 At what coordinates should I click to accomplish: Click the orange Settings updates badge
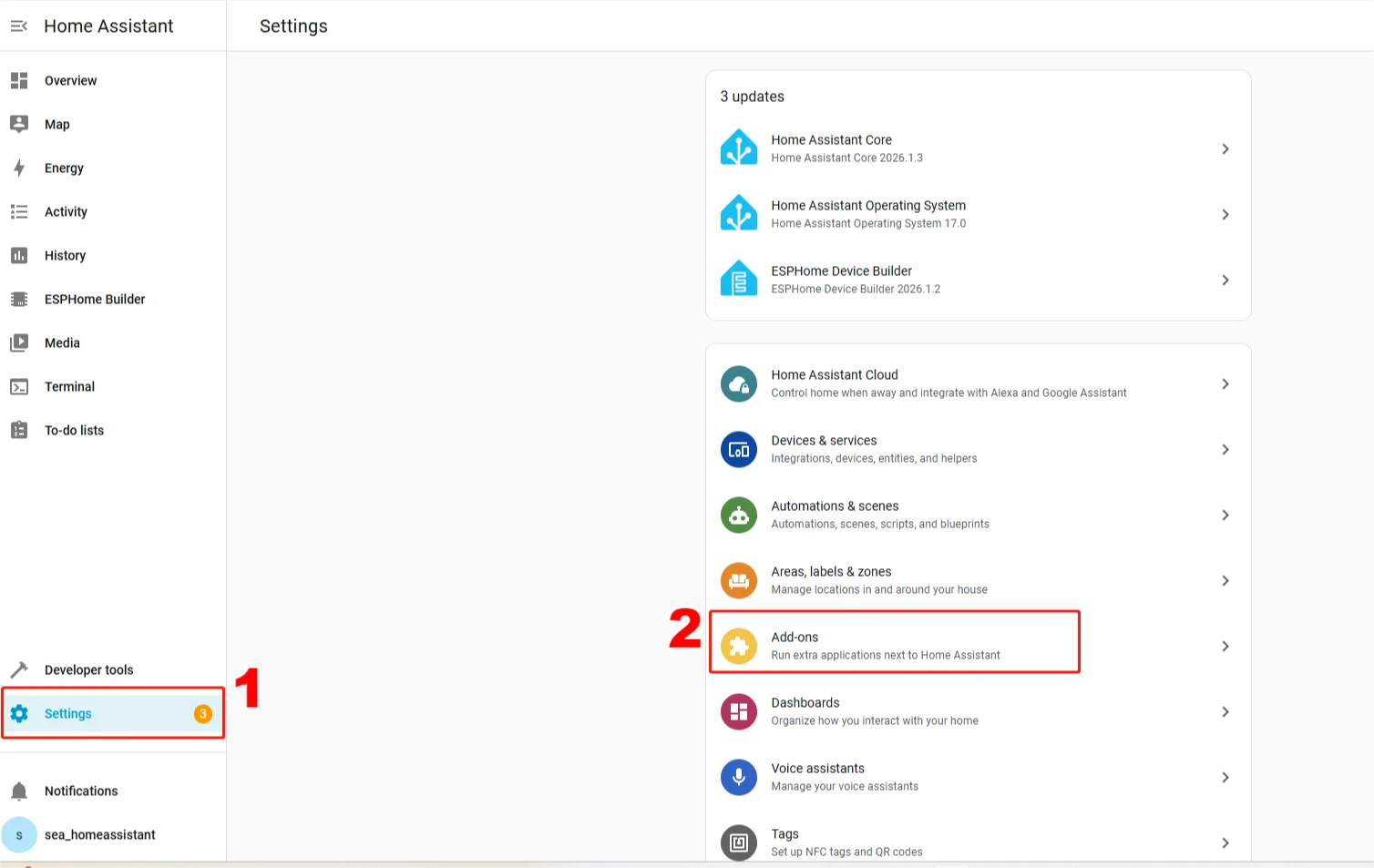coord(203,714)
